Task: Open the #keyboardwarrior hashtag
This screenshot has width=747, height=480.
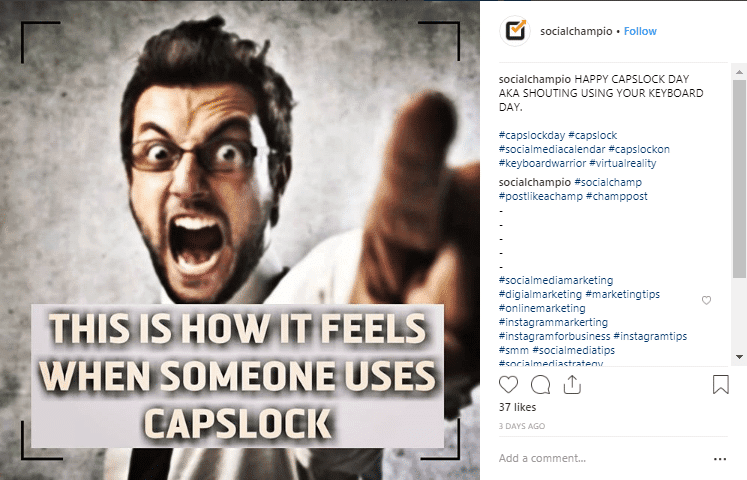Action: [542, 163]
